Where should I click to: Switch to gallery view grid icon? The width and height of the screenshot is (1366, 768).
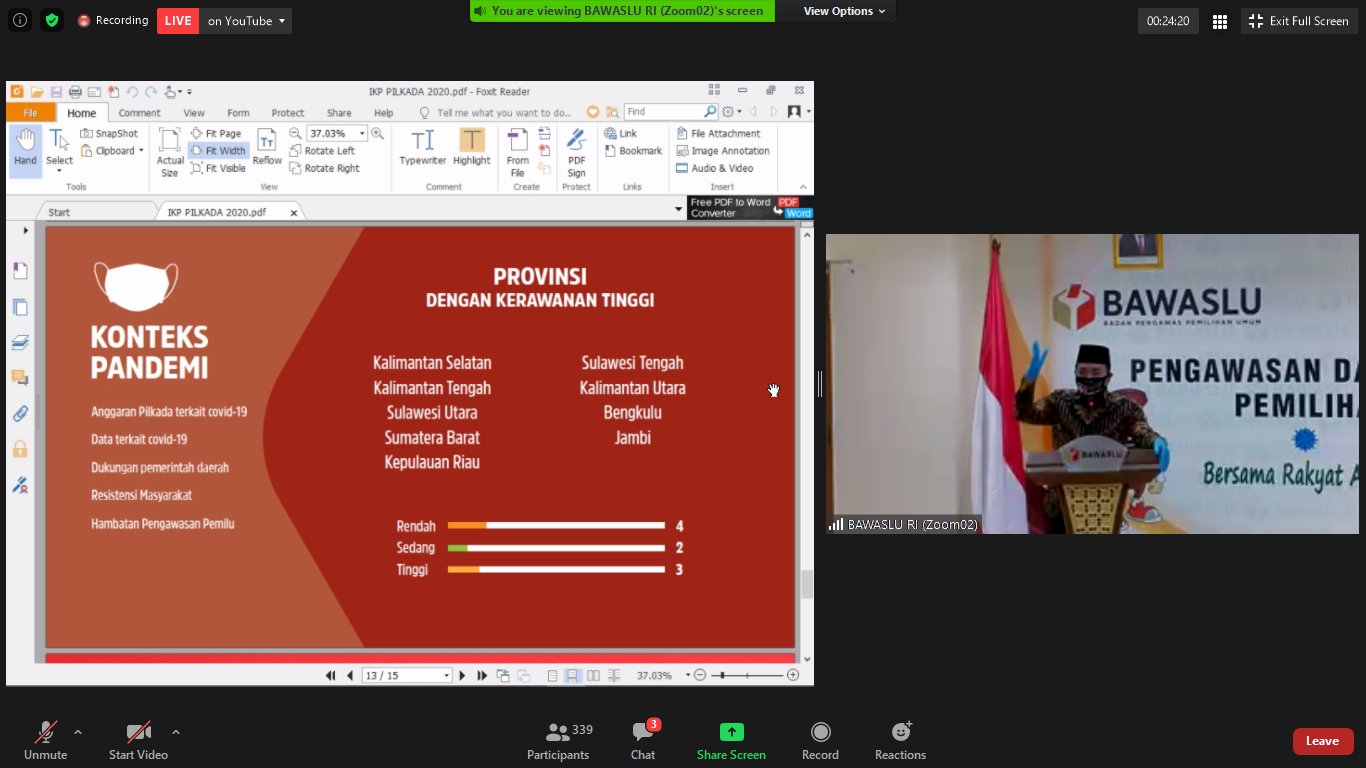pyautogui.click(x=1219, y=21)
